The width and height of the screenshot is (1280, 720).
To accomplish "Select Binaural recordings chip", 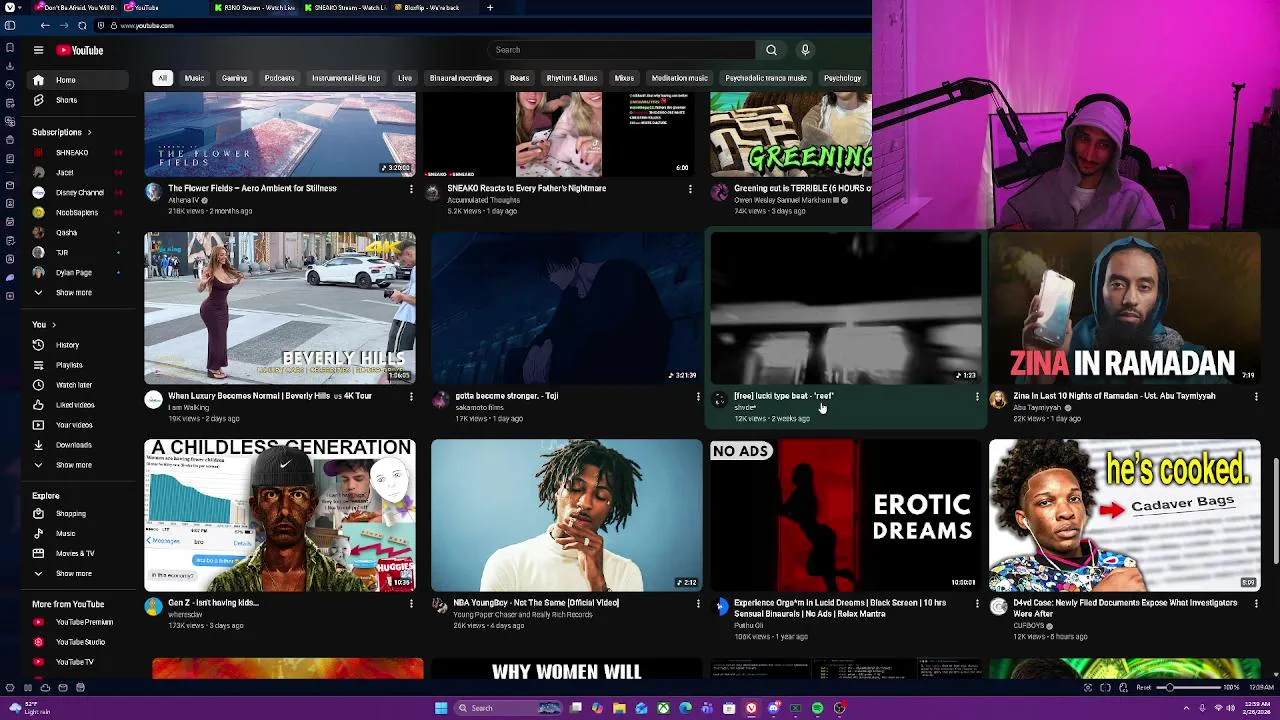I will click(x=461, y=78).
